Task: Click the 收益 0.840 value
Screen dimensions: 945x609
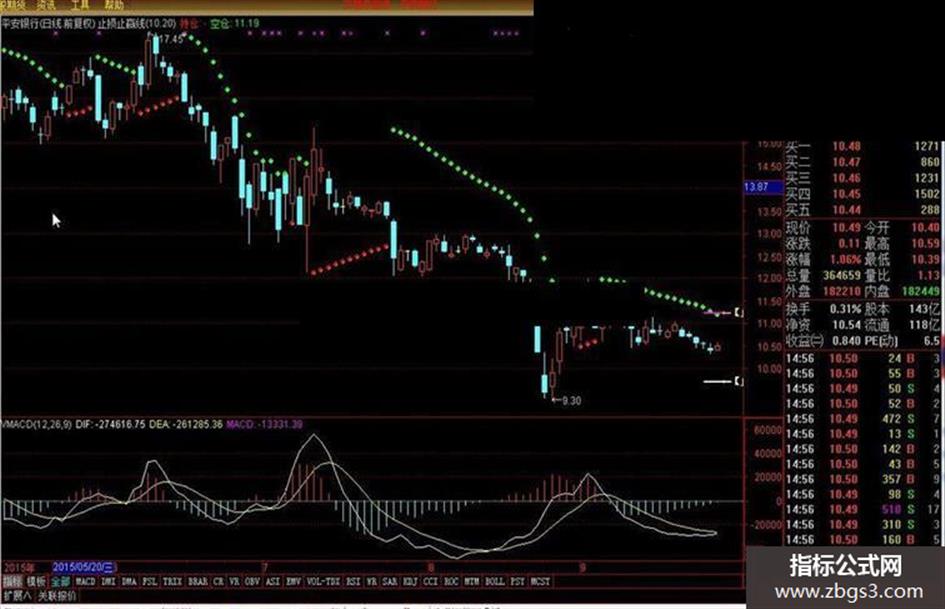Action: 846,341
